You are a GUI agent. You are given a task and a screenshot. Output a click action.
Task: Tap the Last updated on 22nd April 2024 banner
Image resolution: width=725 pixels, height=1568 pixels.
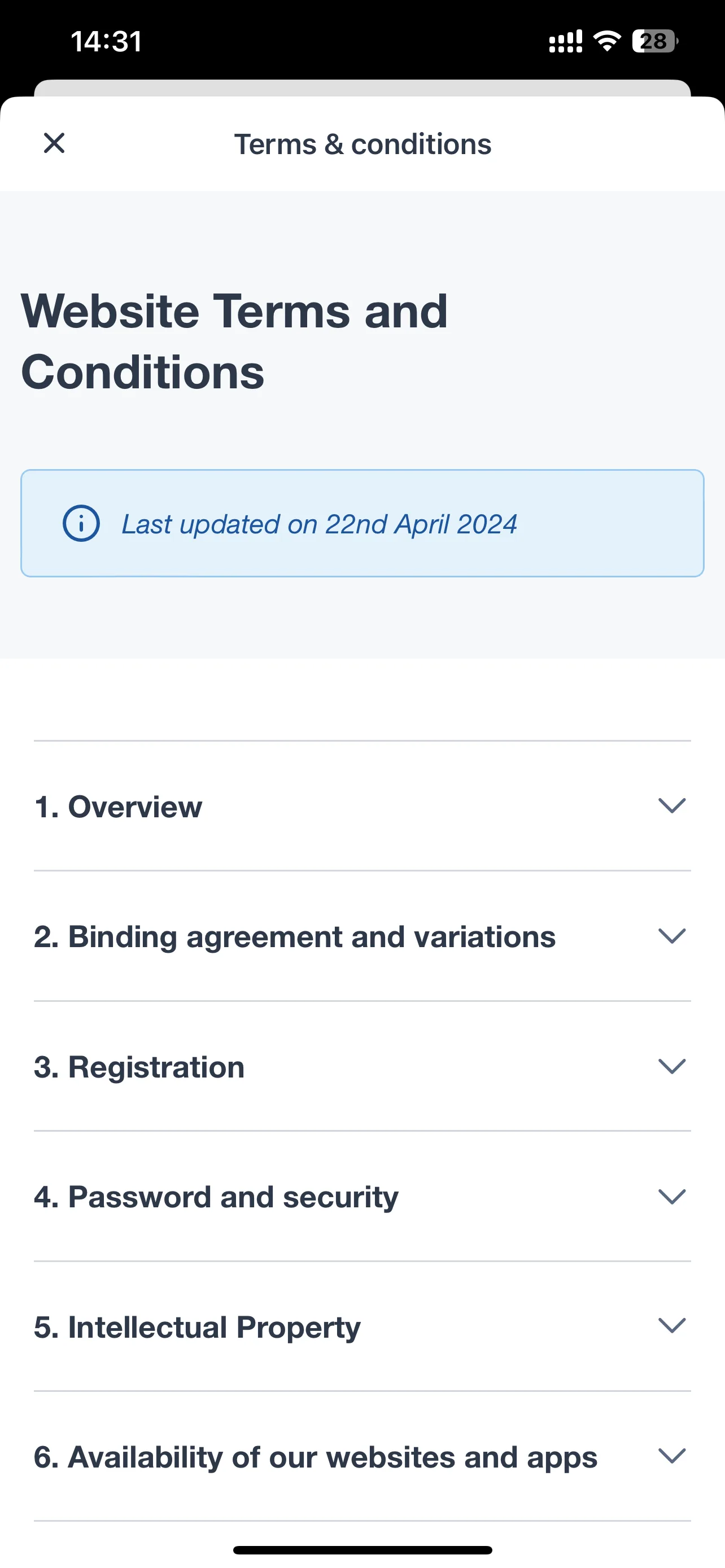pos(362,523)
